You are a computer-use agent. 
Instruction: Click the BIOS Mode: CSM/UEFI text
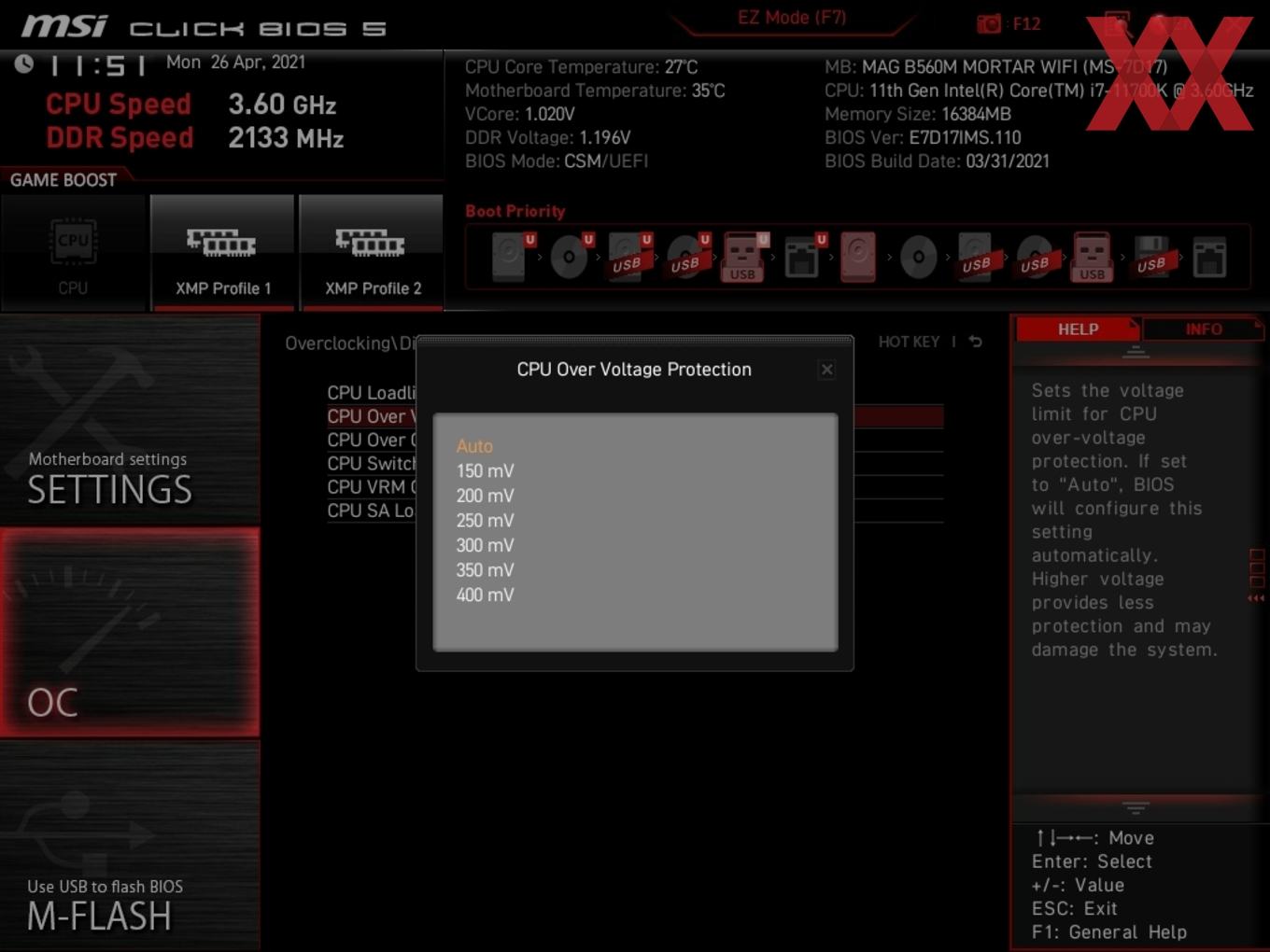pos(557,161)
